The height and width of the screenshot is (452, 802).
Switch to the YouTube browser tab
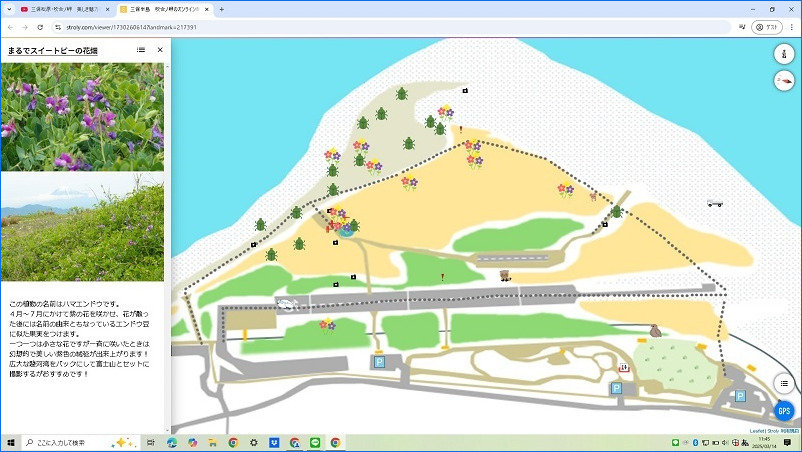pyautogui.click(x=60, y=9)
